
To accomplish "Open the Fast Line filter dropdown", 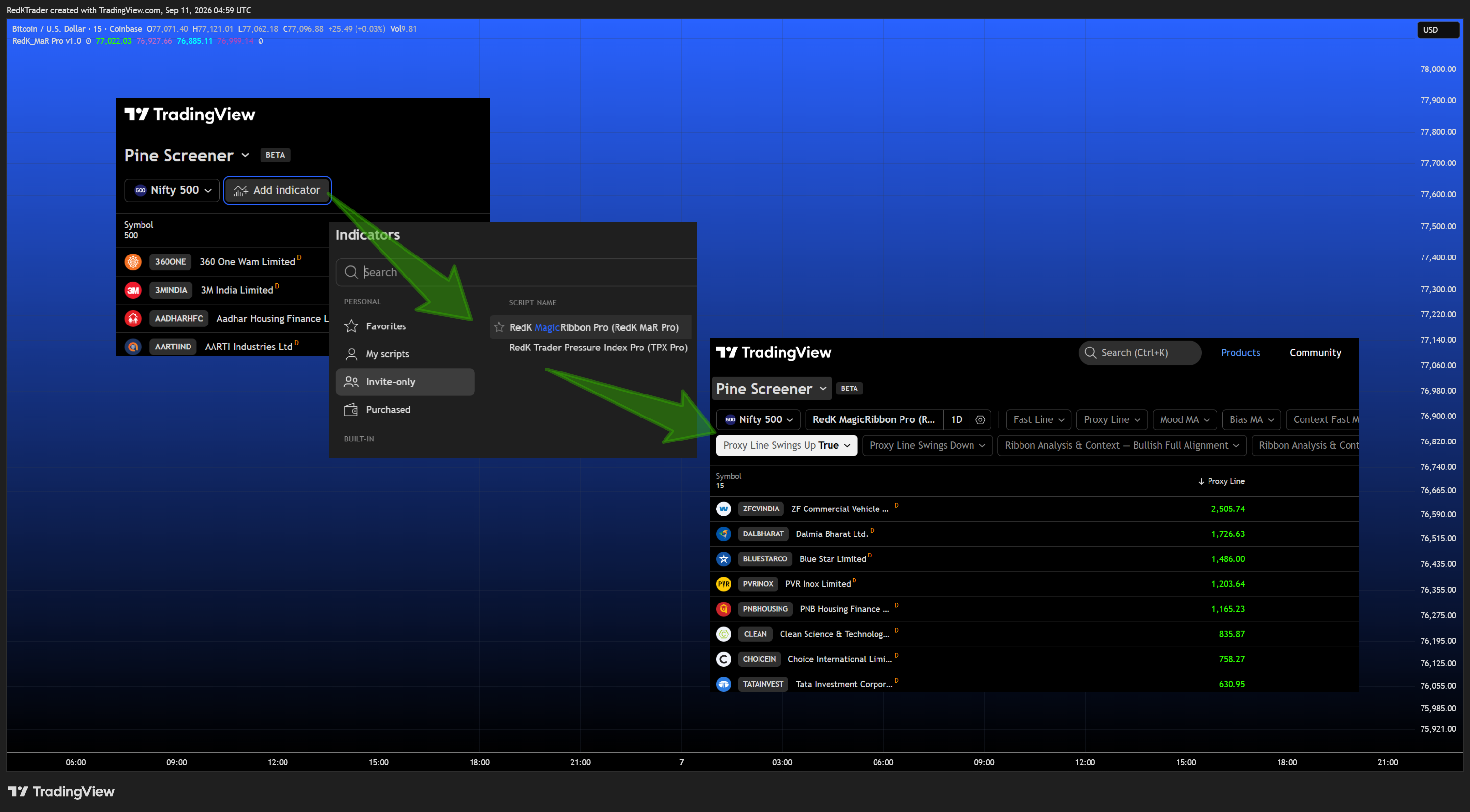I will pos(1039,419).
